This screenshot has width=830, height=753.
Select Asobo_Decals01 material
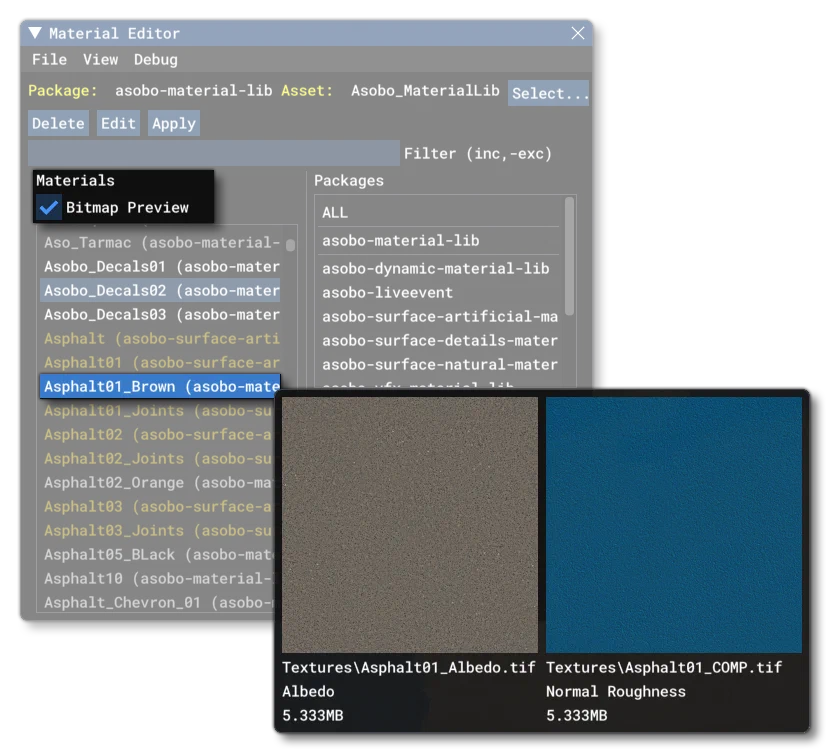[161, 266]
